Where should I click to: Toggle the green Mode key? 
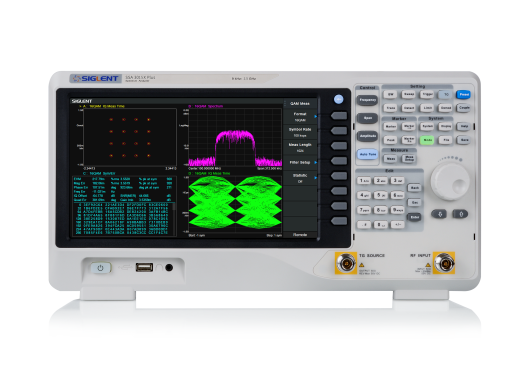427,140
